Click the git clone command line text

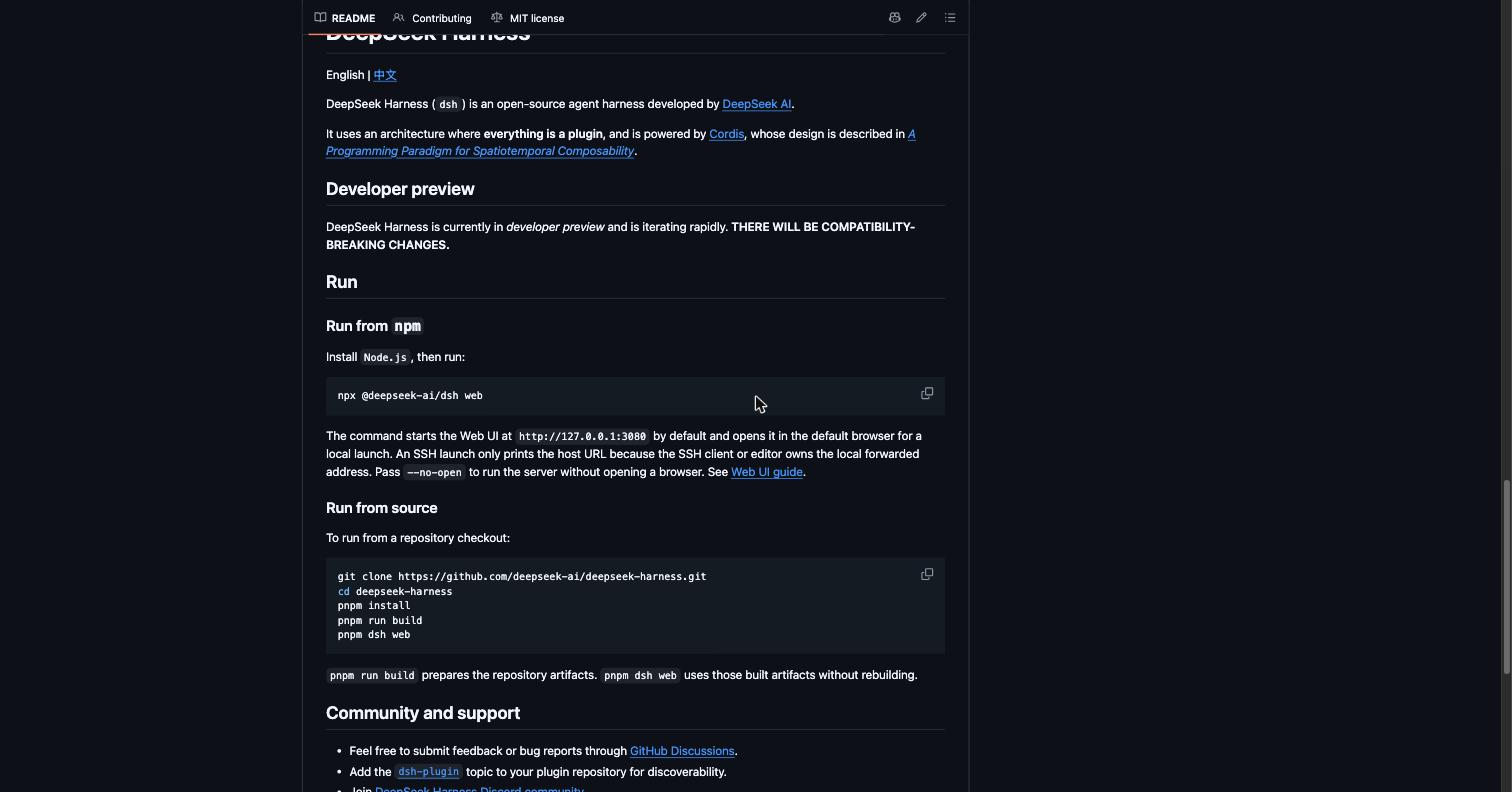click(x=522, y=577)
